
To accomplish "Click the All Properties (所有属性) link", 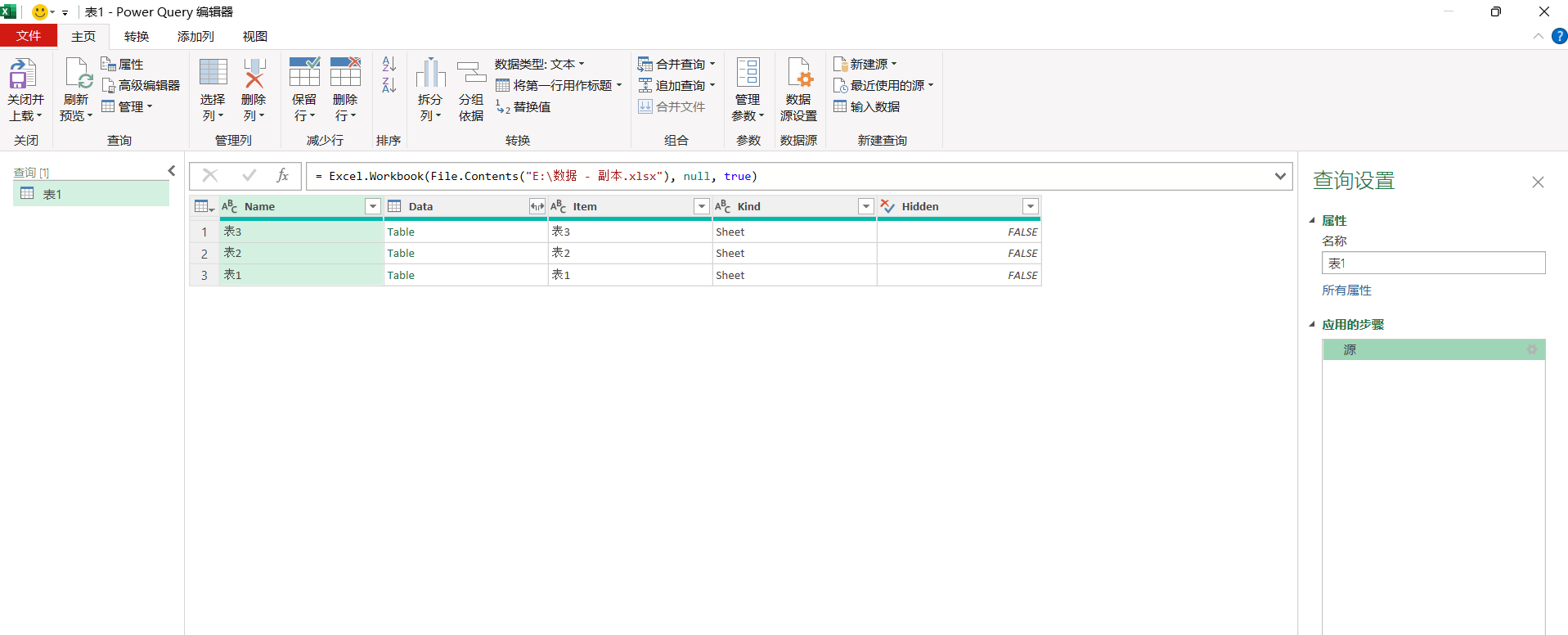I will point(1347,290).
